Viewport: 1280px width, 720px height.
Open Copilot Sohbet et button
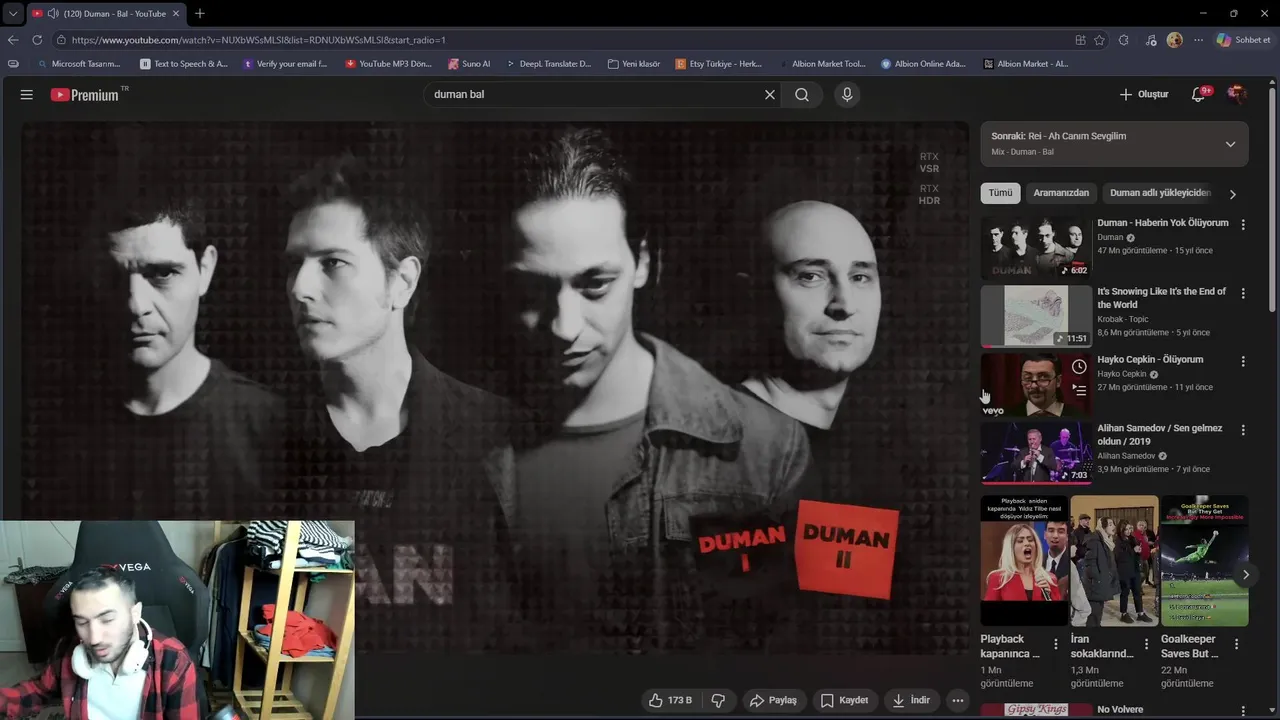1244,40
